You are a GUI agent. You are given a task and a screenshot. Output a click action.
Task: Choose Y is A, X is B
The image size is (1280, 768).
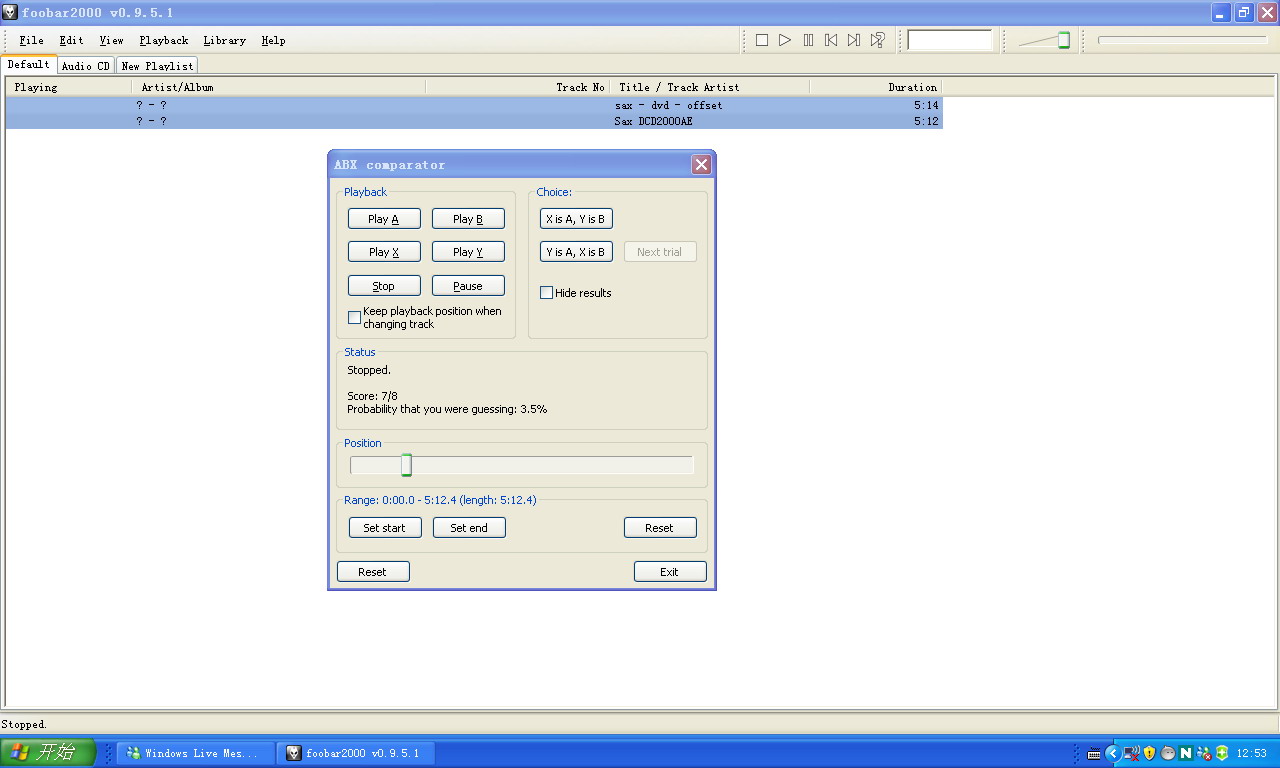576,252
